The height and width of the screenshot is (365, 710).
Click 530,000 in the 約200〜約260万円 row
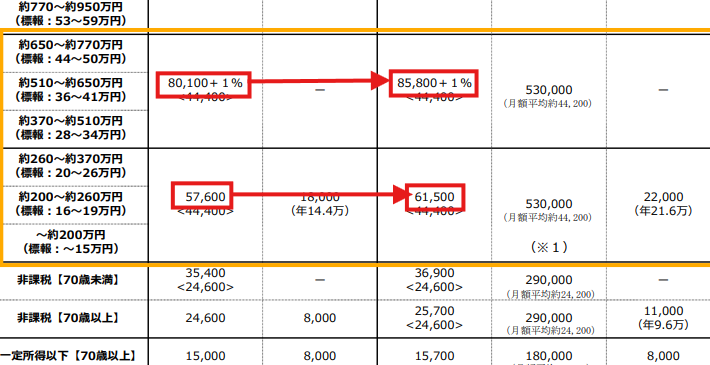(x=549, y=204)
